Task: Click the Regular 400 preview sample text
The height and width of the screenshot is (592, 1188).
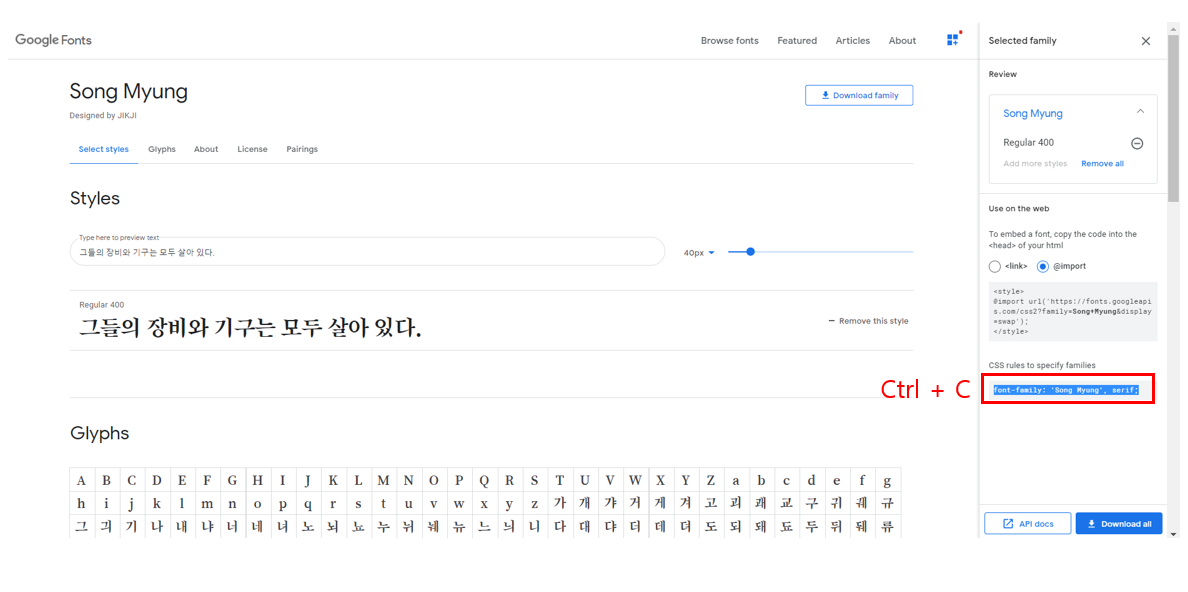Action: point(250,328)
